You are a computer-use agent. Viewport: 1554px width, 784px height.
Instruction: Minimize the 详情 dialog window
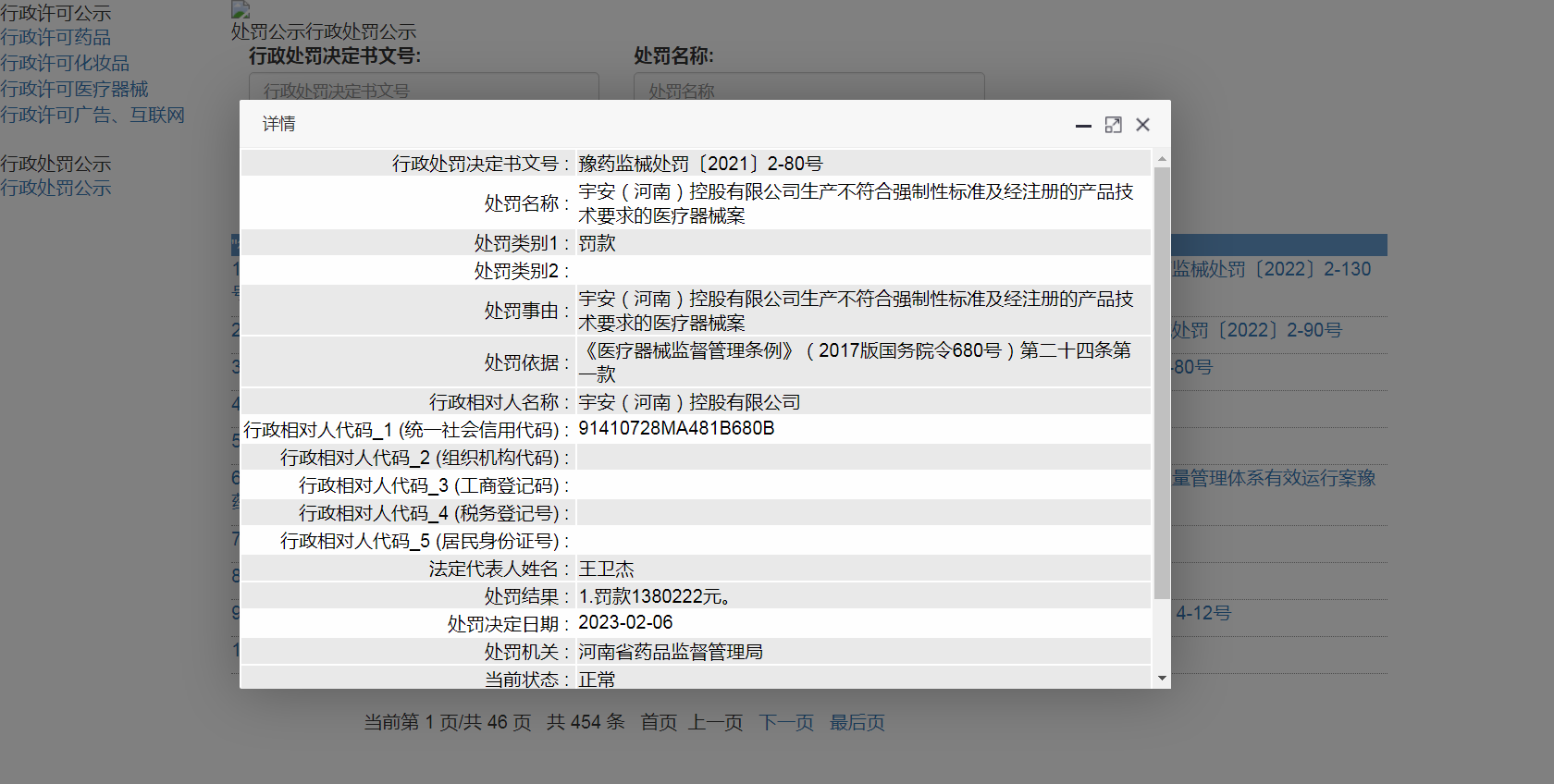click(1083, 125)
